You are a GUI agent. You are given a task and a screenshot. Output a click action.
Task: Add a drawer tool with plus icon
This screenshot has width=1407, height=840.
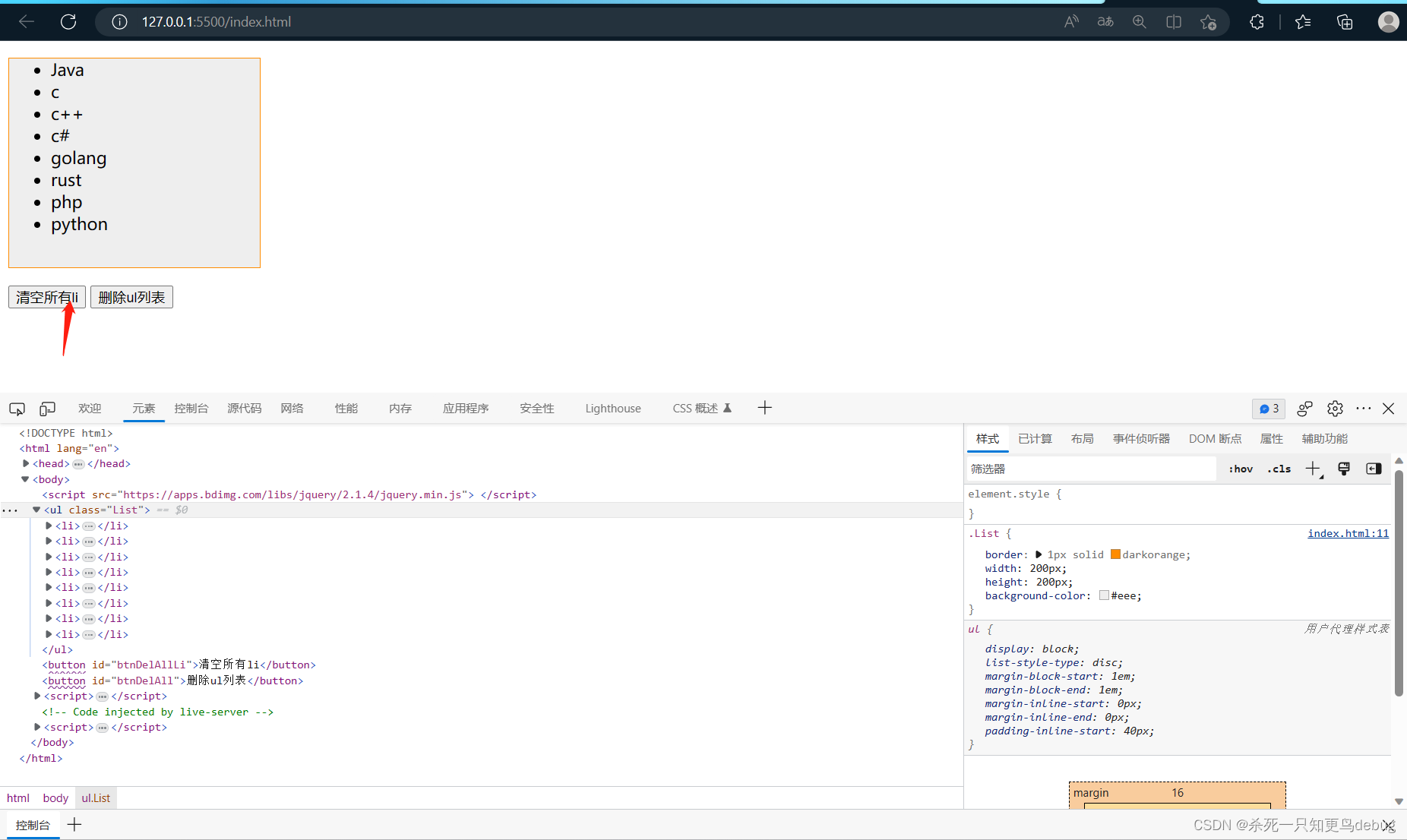tap(74, 825)
